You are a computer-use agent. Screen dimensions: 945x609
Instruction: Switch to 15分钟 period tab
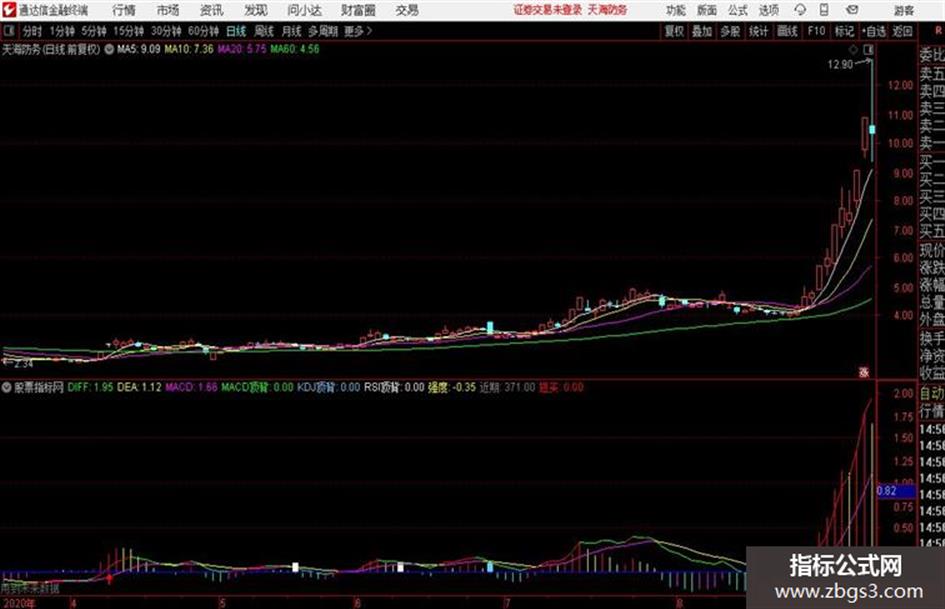pyautogui.click(x=128, y=31)
